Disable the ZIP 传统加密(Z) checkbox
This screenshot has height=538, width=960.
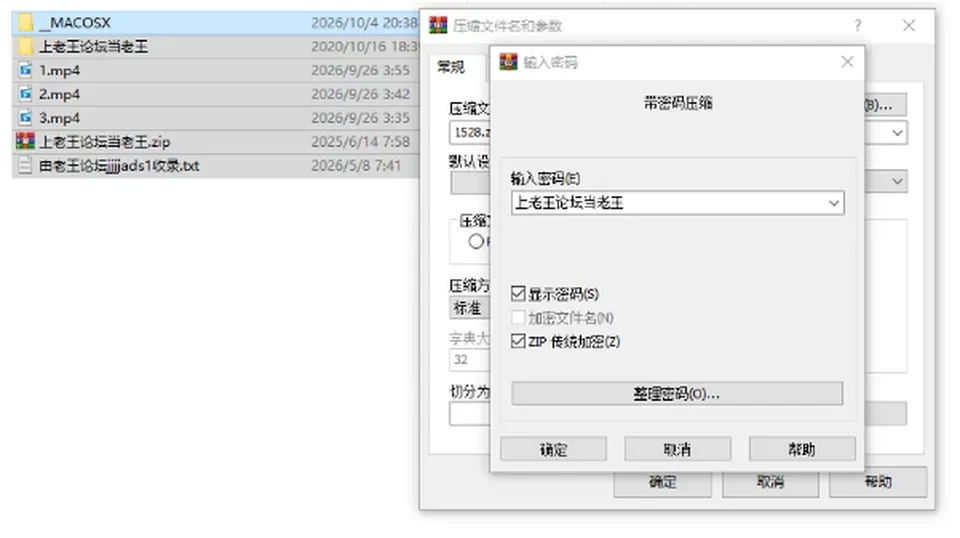pos(518,341)
